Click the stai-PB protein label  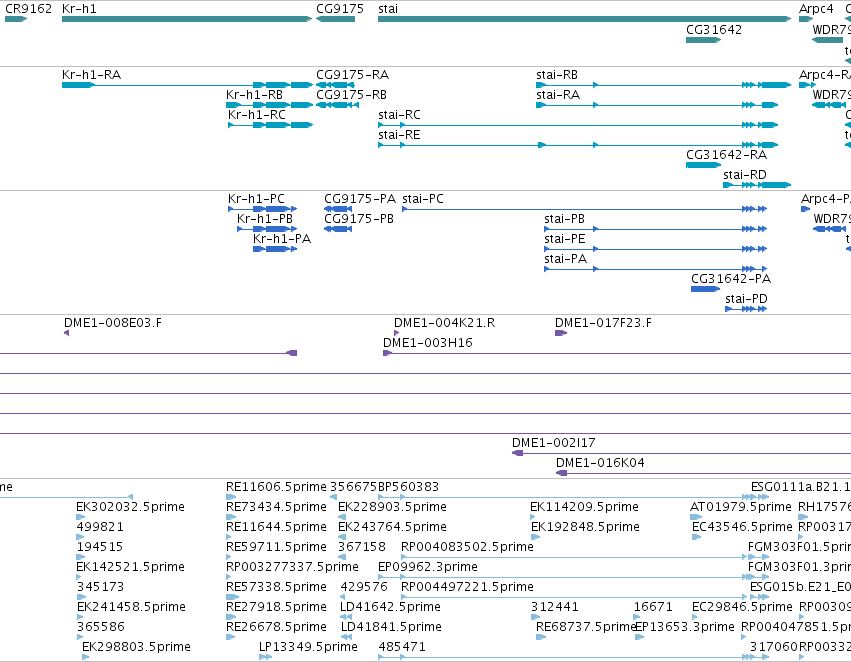coord(564,219)
